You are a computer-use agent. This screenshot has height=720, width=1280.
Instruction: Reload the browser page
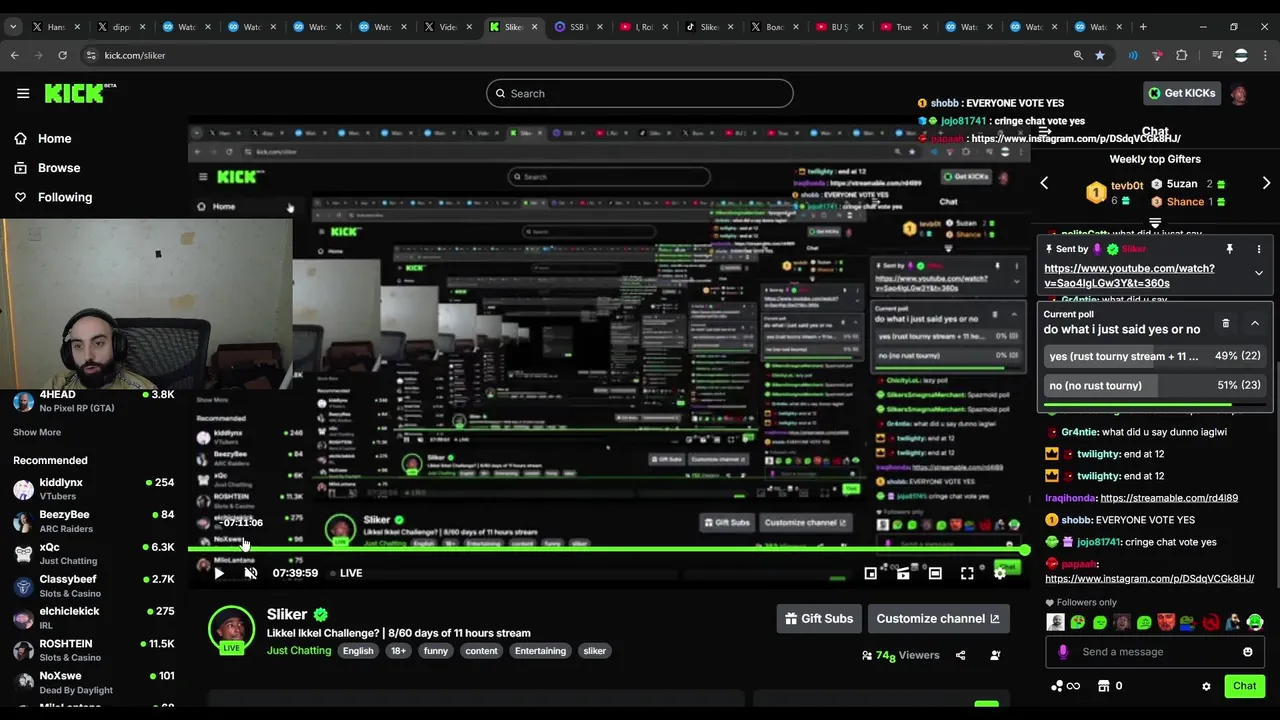click(x=62, y=55)
